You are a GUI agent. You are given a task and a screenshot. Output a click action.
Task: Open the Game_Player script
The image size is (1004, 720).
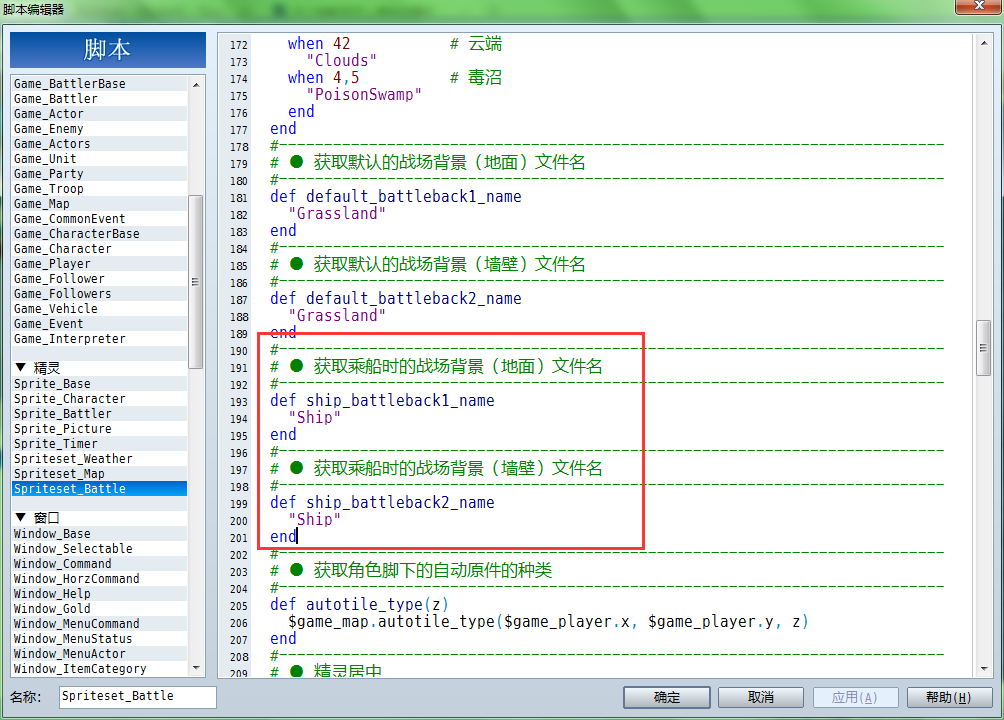point(100,263)
